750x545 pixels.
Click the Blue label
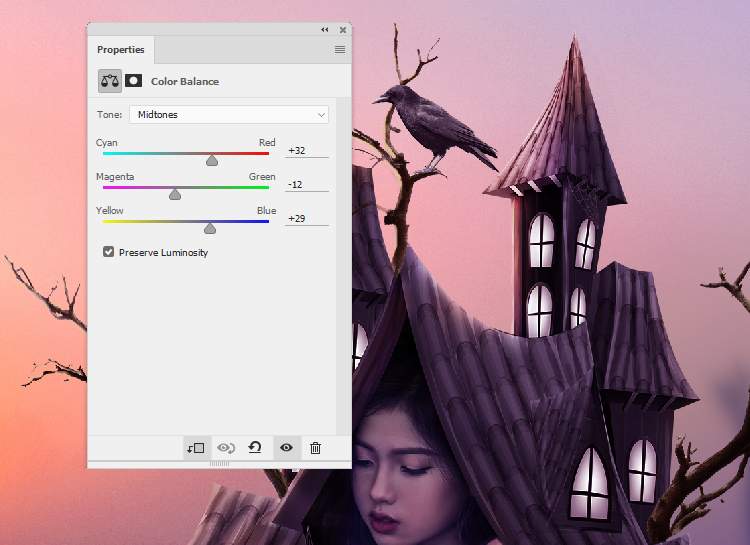click(266, 211)
